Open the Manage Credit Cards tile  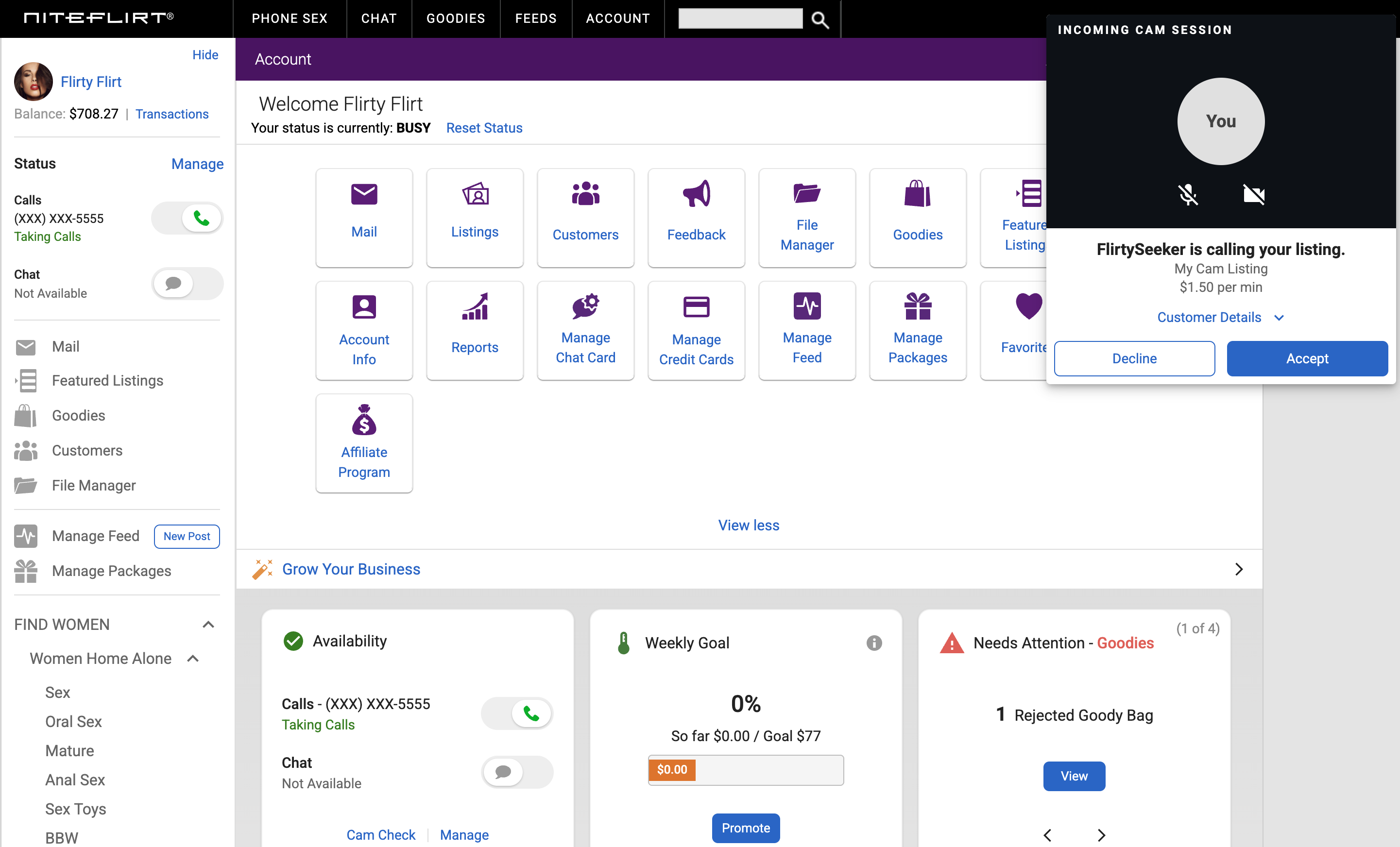click(696, 331)
